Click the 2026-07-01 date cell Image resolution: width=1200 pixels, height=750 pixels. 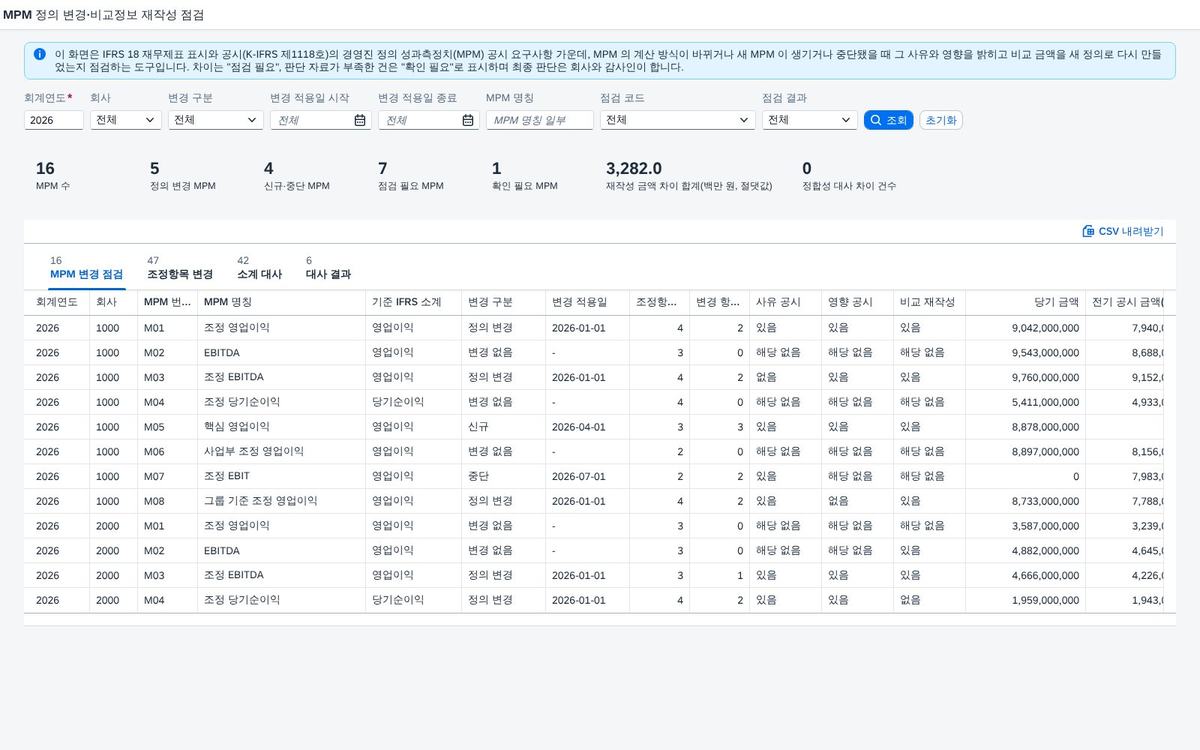(588, 477)
